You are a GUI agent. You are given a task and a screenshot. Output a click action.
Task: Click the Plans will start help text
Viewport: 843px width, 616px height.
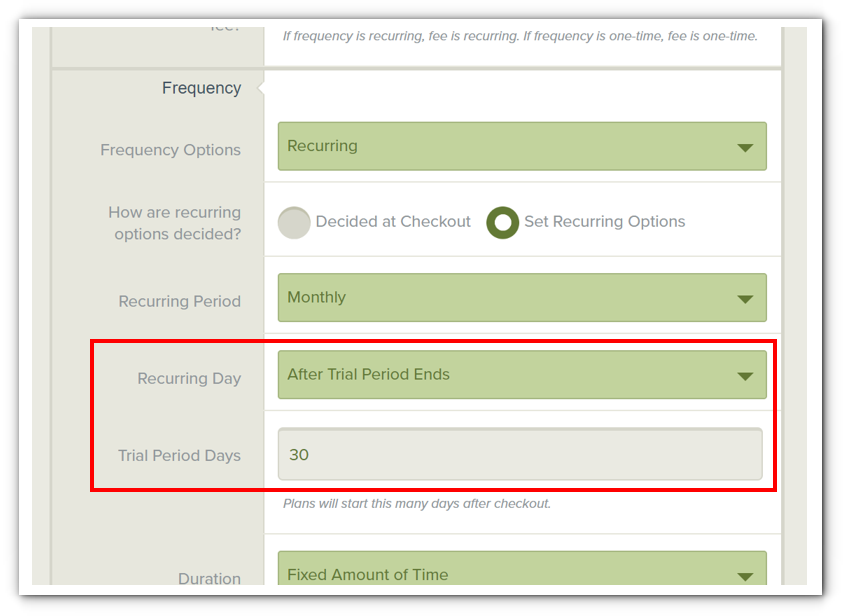click(x=417, y=504)
